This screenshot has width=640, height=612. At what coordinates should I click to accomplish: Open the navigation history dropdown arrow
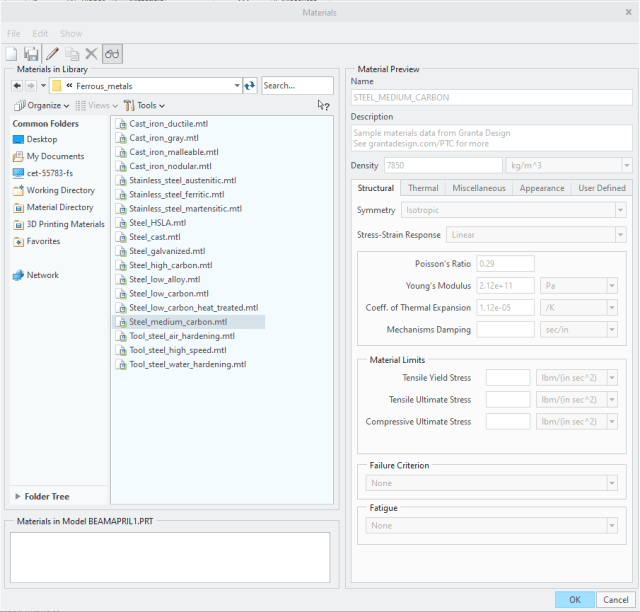click(x=43, y=86)
